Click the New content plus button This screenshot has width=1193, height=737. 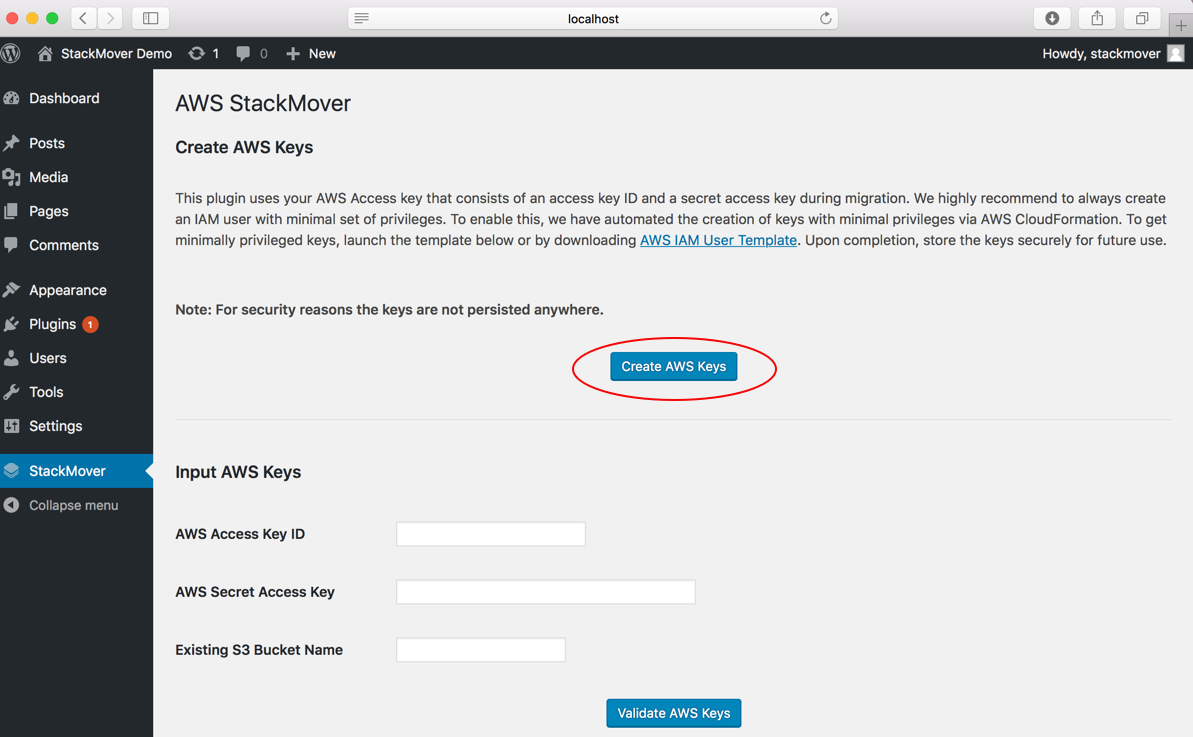[310, 53]
